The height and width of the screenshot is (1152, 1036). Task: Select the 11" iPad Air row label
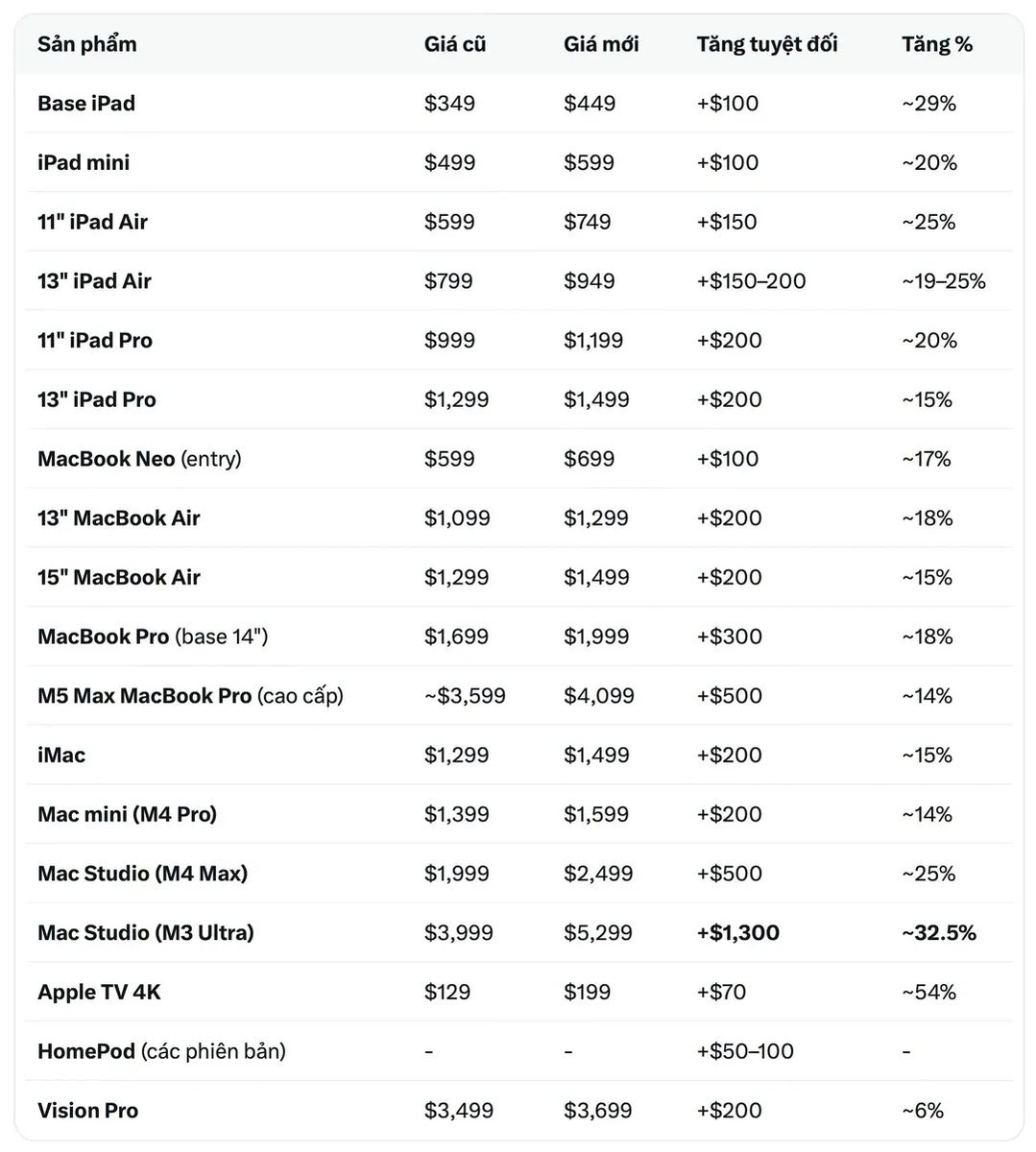pyautogui.click(x=92, y=222)
